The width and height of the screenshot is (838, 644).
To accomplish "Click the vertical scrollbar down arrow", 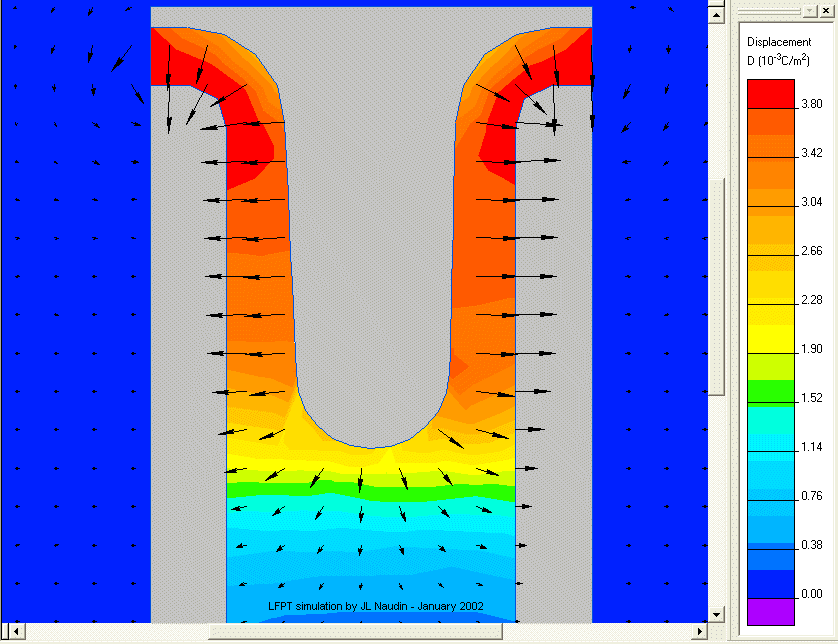I will click(x=715, y=613).
